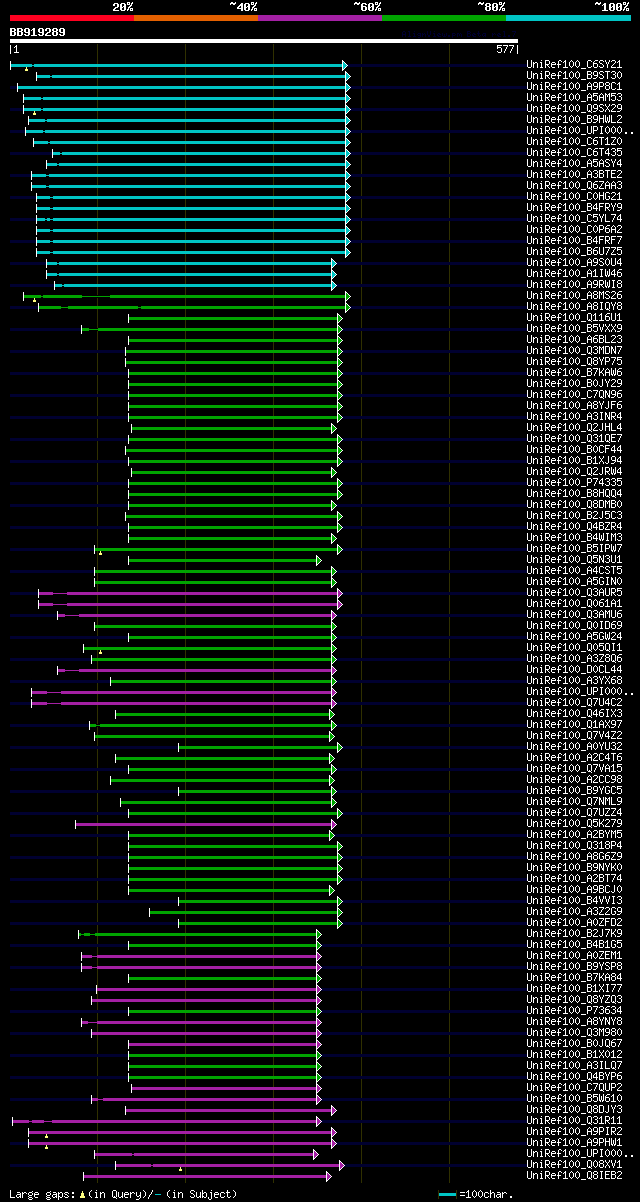Click UniRef100_A9PIR2 label
Screen dimensions: 640x1202
coord(576,1131)
